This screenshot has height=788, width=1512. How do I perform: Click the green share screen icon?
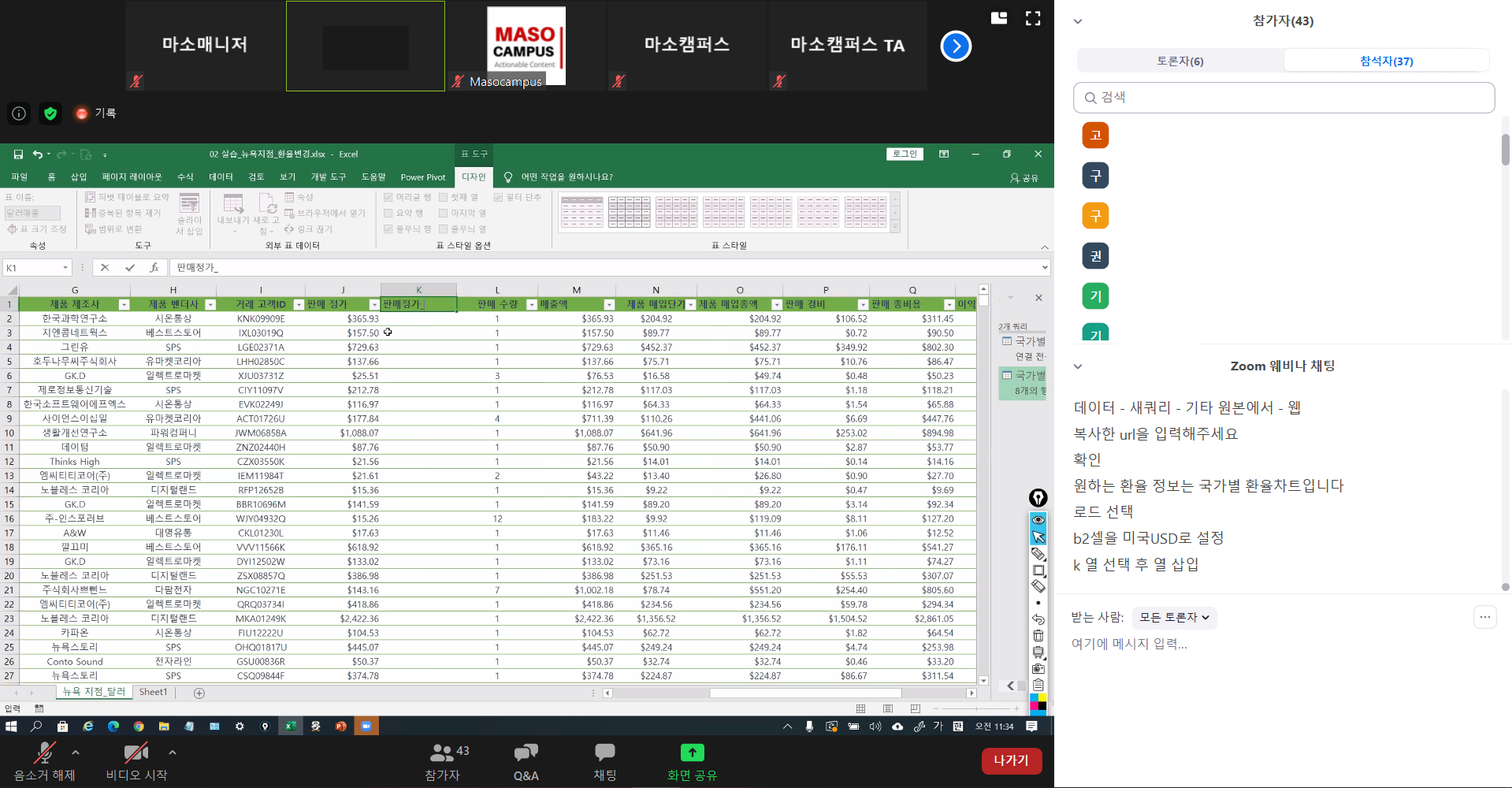tap(692, 753)
